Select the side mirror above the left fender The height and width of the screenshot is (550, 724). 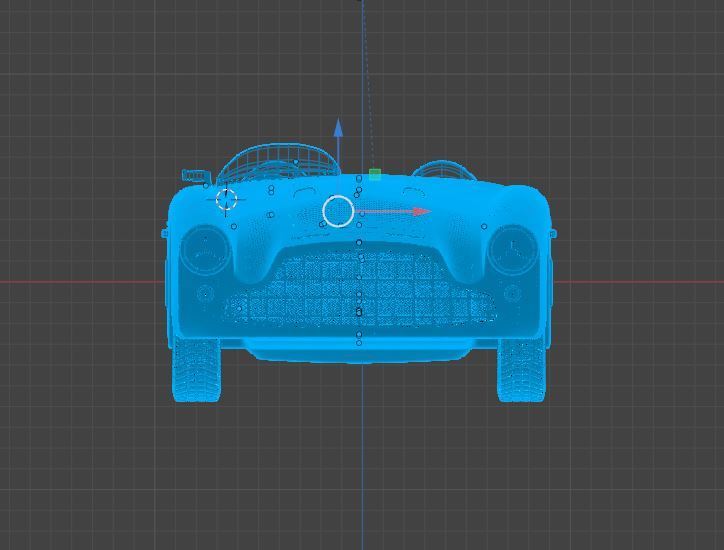tap(196, 176)
